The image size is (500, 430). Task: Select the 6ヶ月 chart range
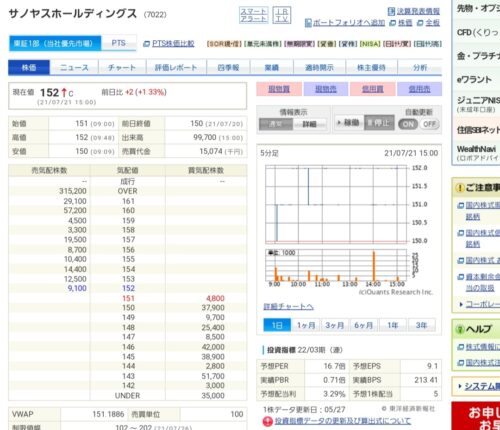[x=364, y=325]
